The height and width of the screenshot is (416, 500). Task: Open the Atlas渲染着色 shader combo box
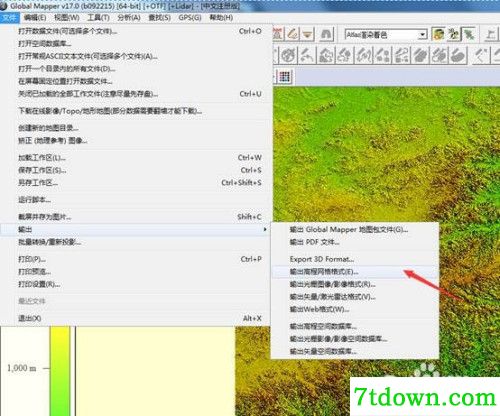point(386,34)
